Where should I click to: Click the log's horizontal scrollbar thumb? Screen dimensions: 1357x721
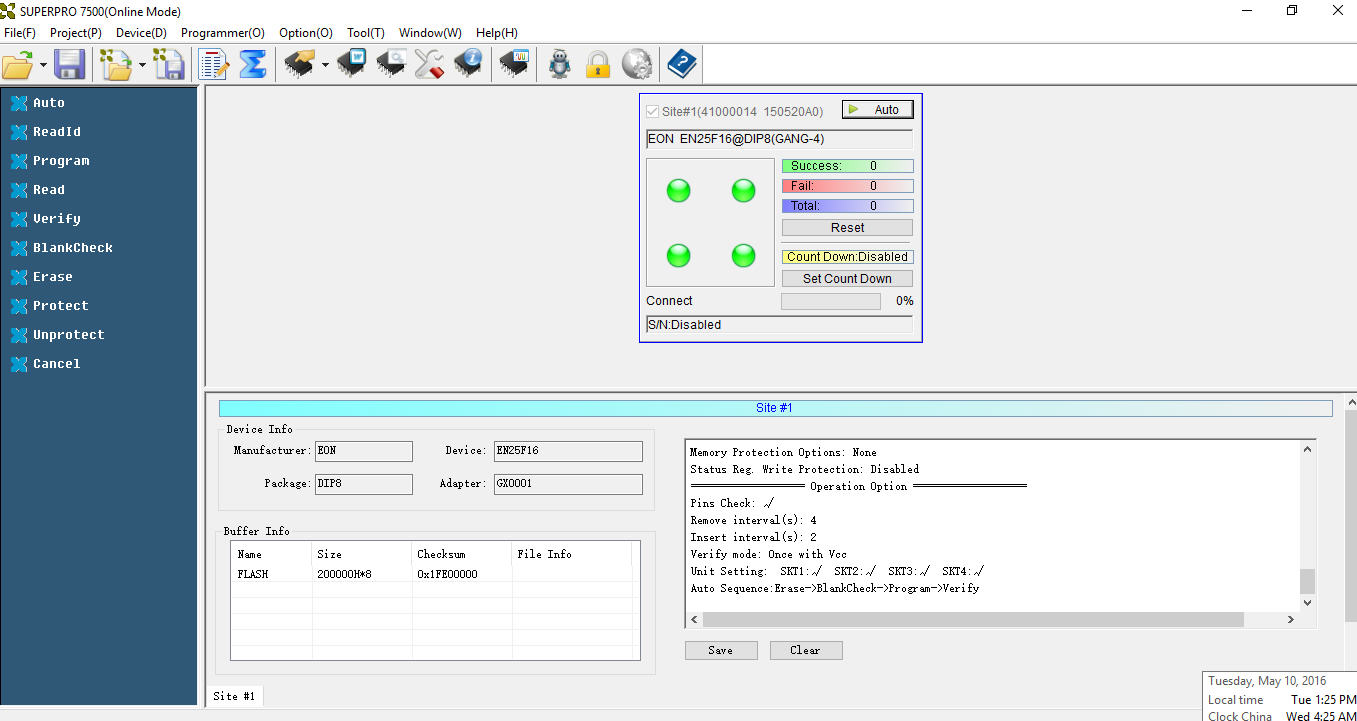pos(972,620)
